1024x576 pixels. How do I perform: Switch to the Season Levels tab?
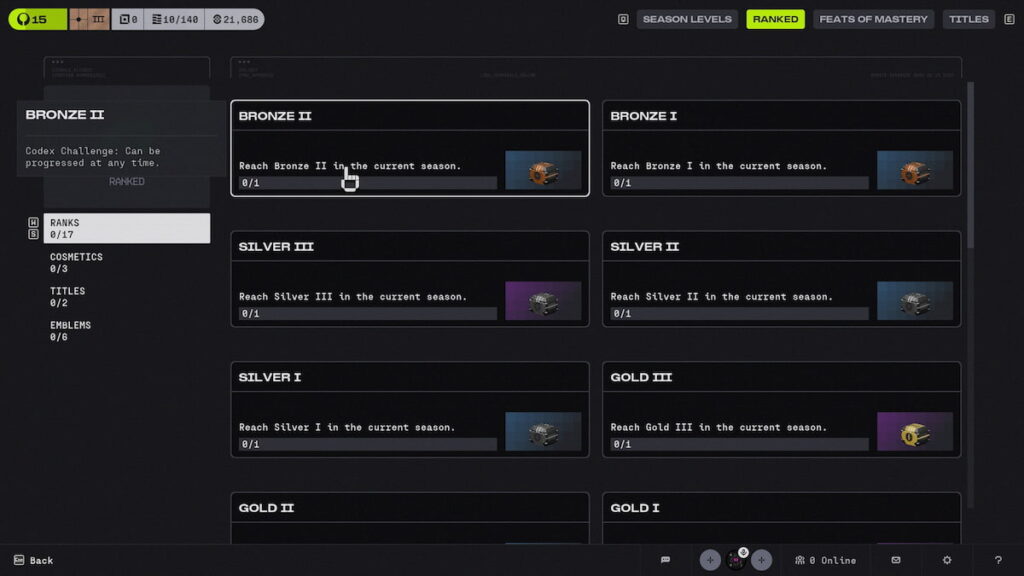pyautogui.click(x=687, y=19)
